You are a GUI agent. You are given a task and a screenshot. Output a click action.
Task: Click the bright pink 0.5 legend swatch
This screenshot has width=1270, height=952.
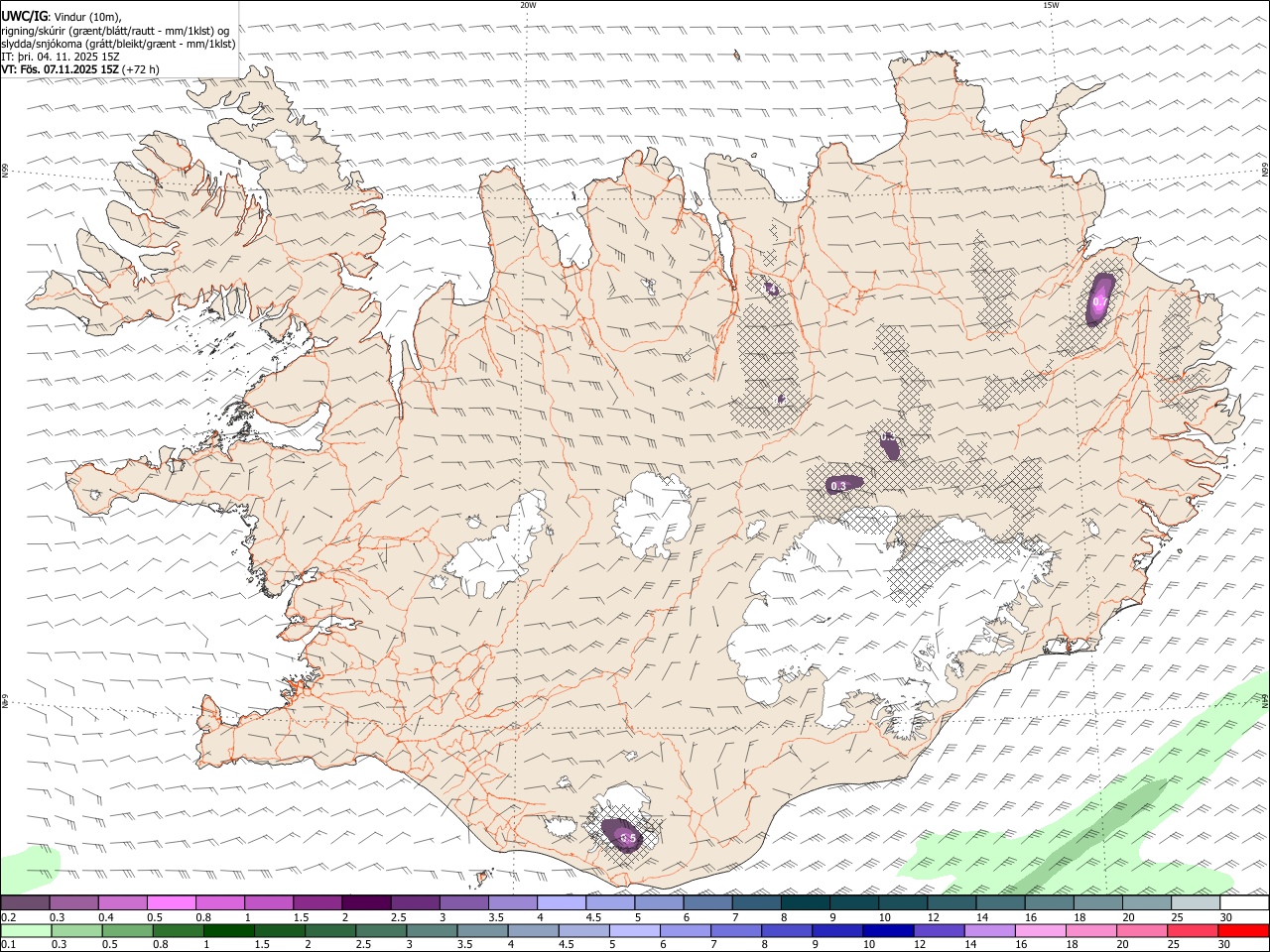click(x=171, y=903)
